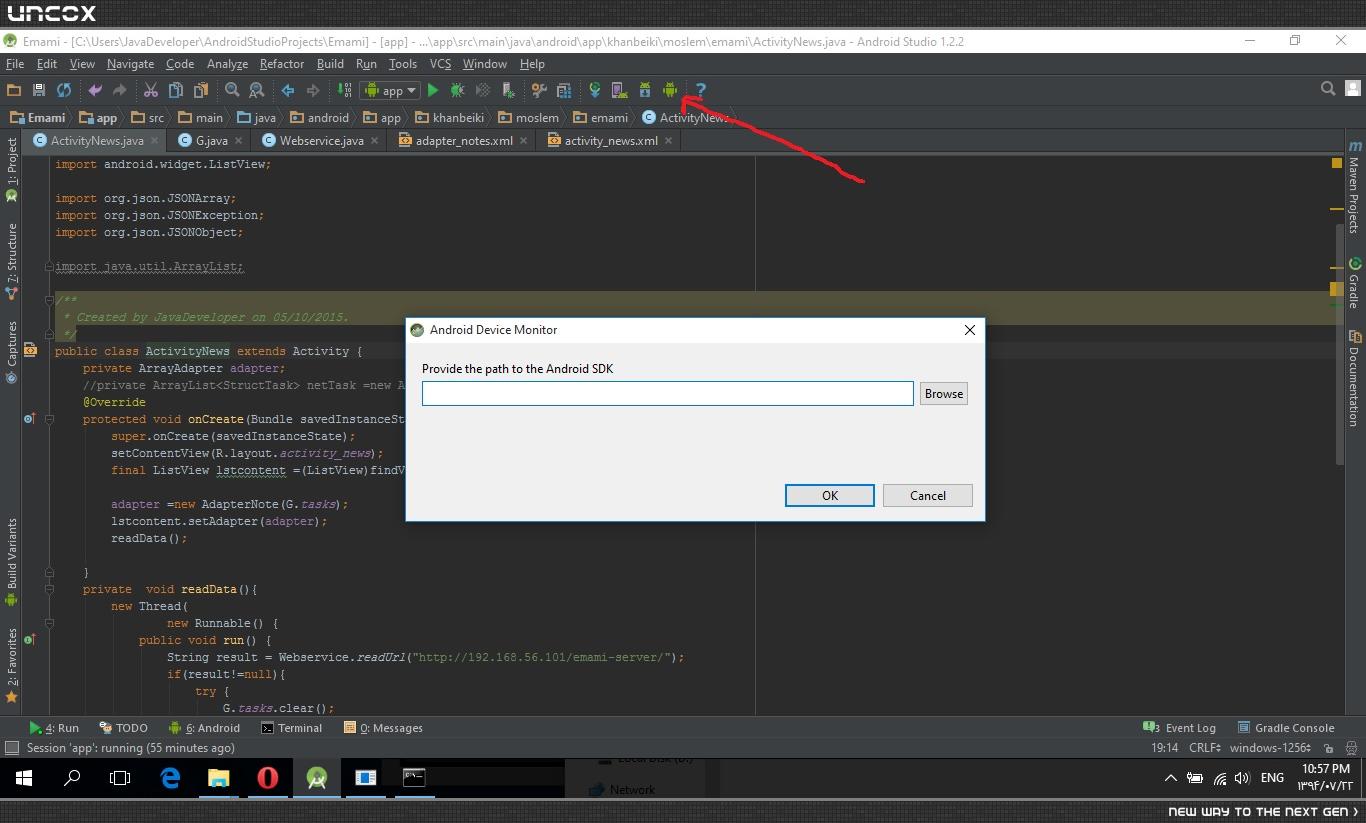Close the activity_news.xml tab
Image resolution: width=1366 pixels, height=823 pixels.
click(669, 141)
